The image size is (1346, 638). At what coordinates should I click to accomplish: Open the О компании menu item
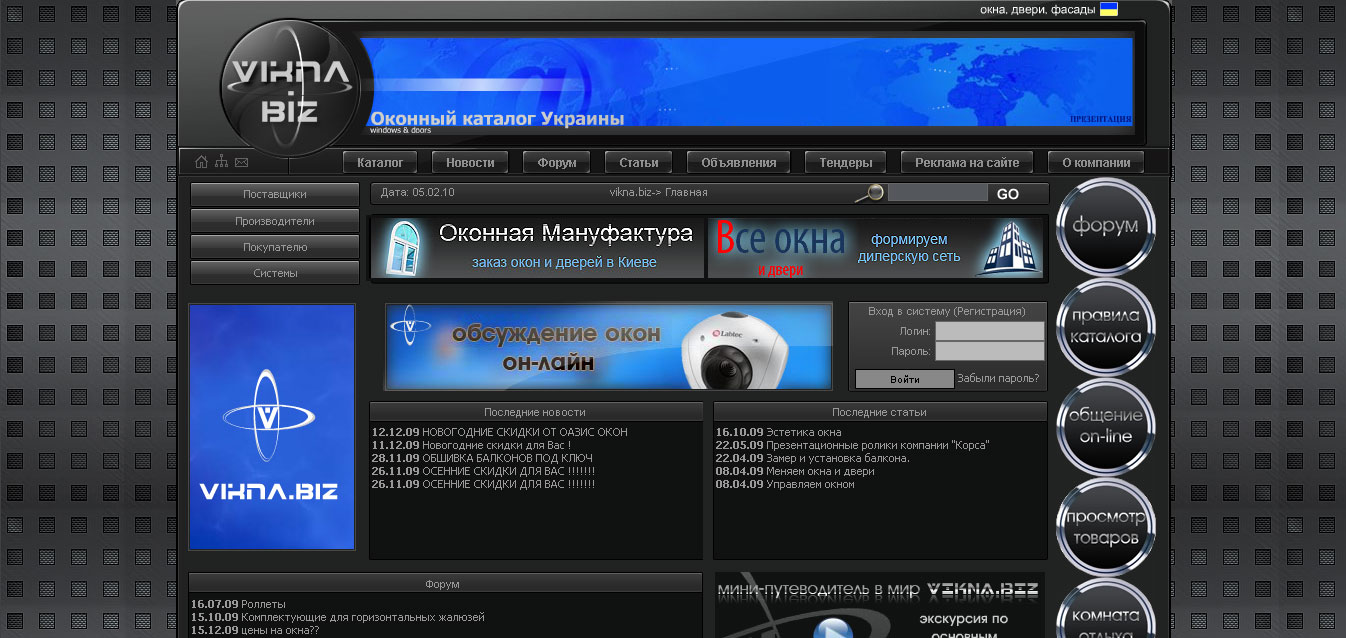pos(1096,162)
